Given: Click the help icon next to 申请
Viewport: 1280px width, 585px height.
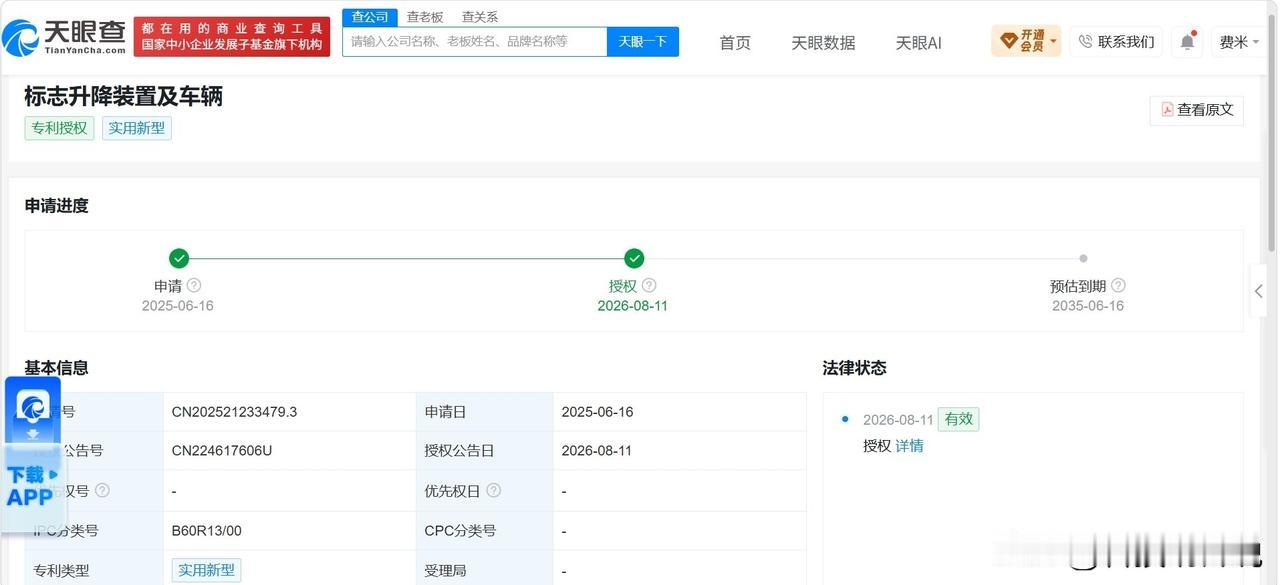Looking at the screenshot, I should (194, 285).
